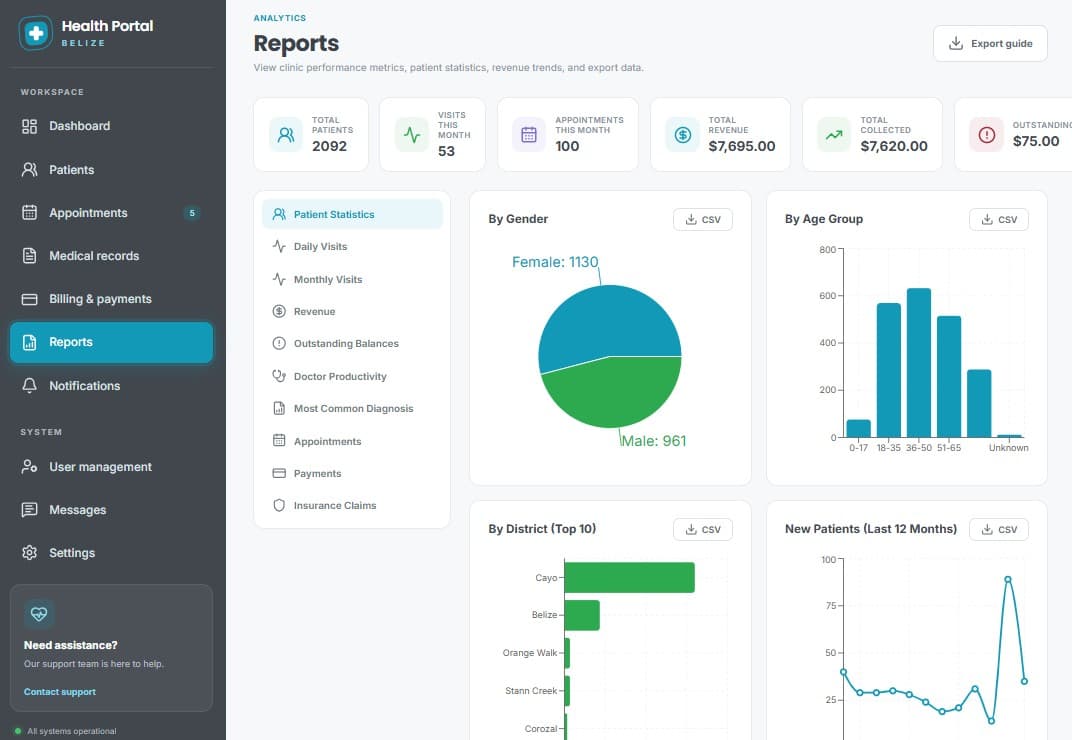Viewport: 1072px width, 740px height.
Task: Open the Messages section
Action: [x=111, y=510]
